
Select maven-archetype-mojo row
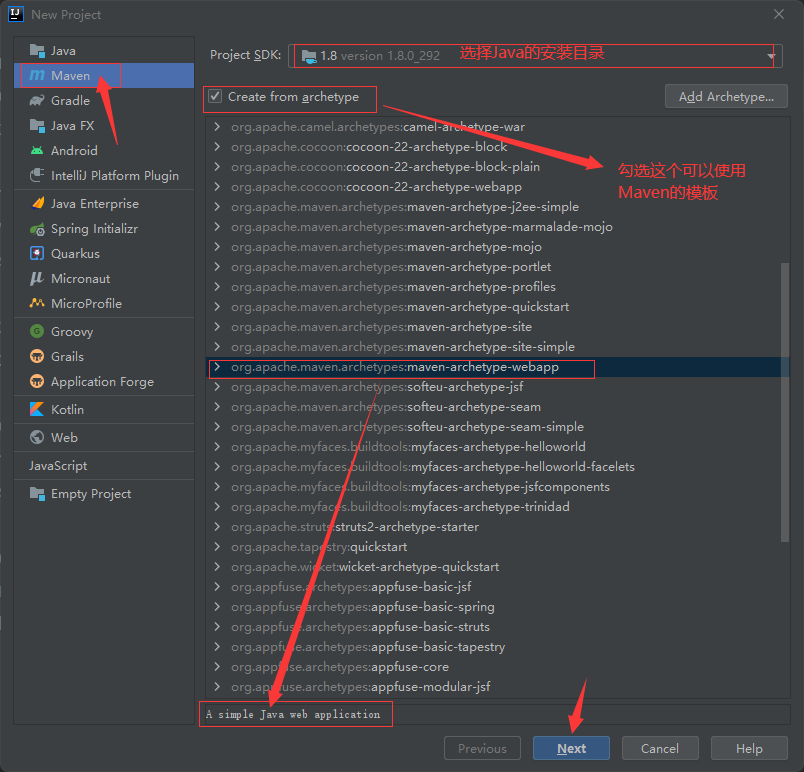[x=497, y=247]
